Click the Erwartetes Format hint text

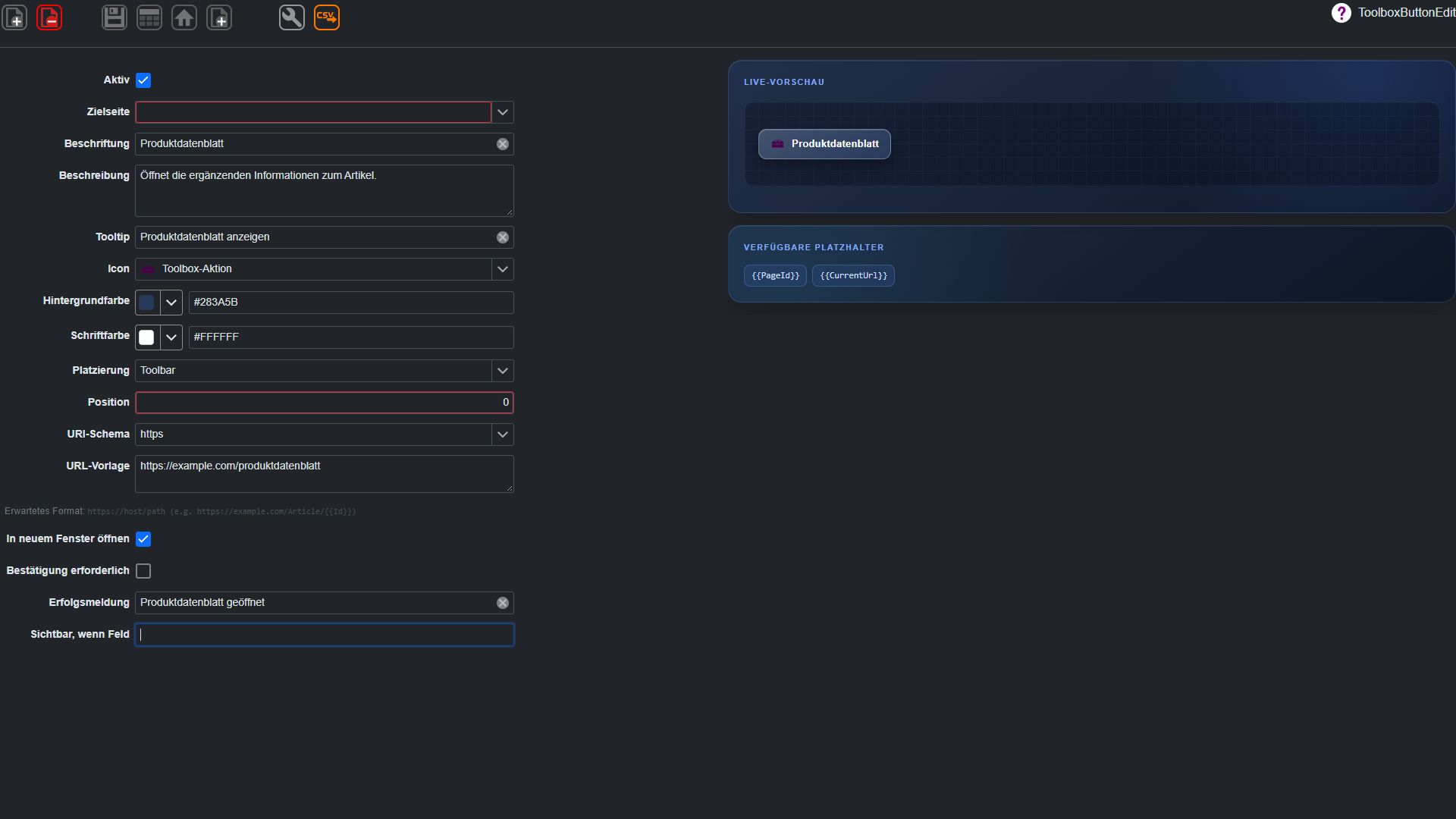[x=180, y=511]
